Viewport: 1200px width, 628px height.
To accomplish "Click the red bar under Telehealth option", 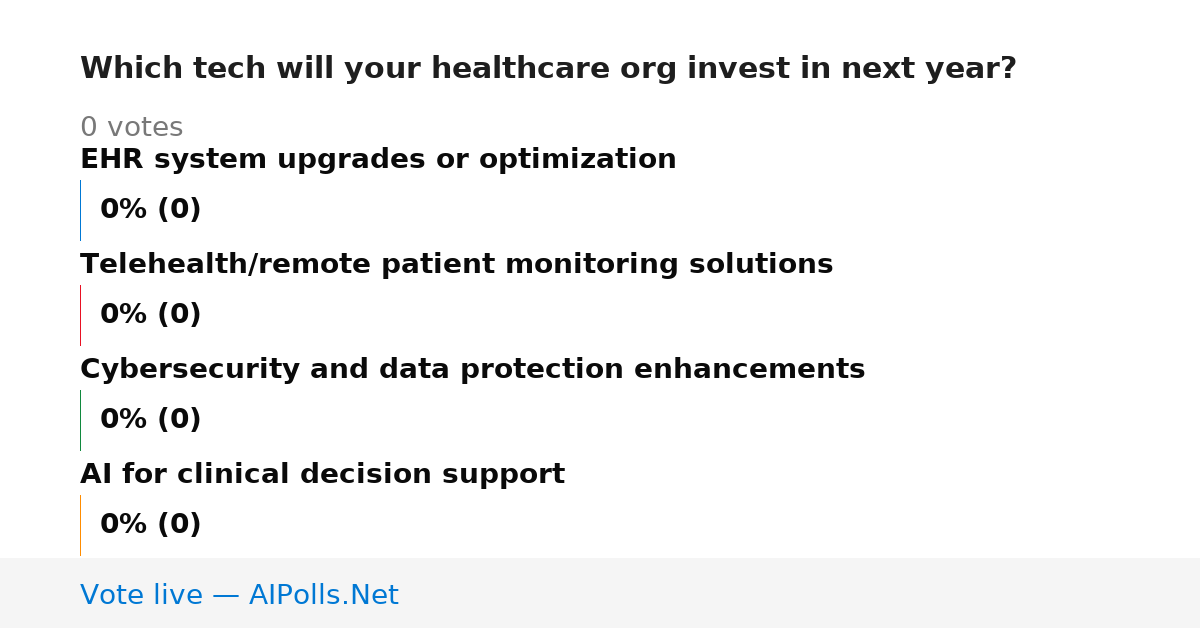I will point(80,315).
